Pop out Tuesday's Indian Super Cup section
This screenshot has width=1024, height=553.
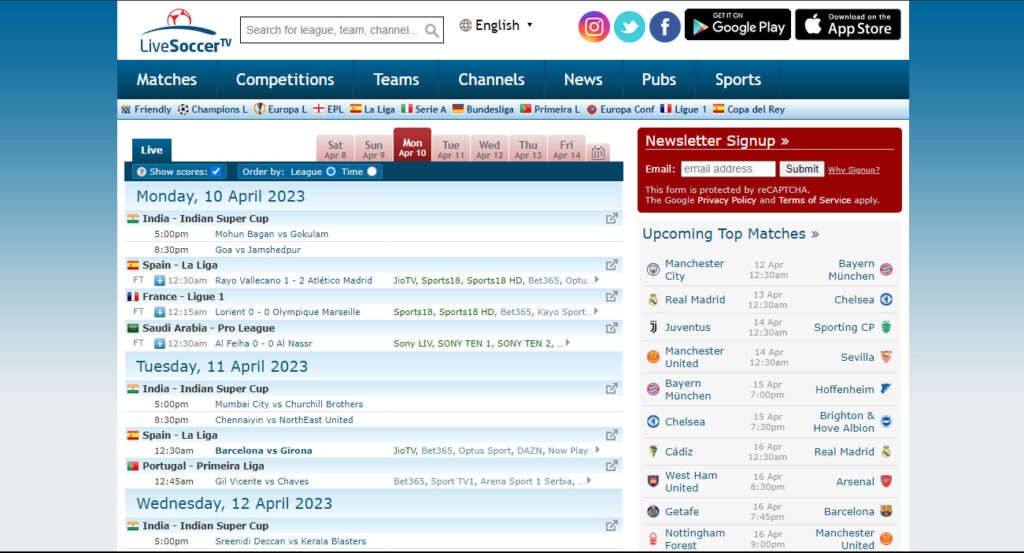click(x=611, y=388)
